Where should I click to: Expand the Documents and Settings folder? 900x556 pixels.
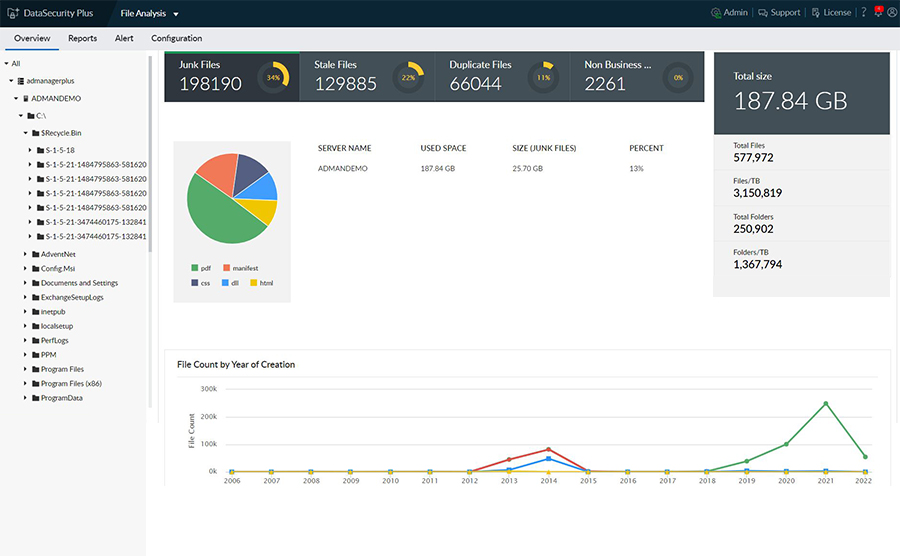pos(26,283)
